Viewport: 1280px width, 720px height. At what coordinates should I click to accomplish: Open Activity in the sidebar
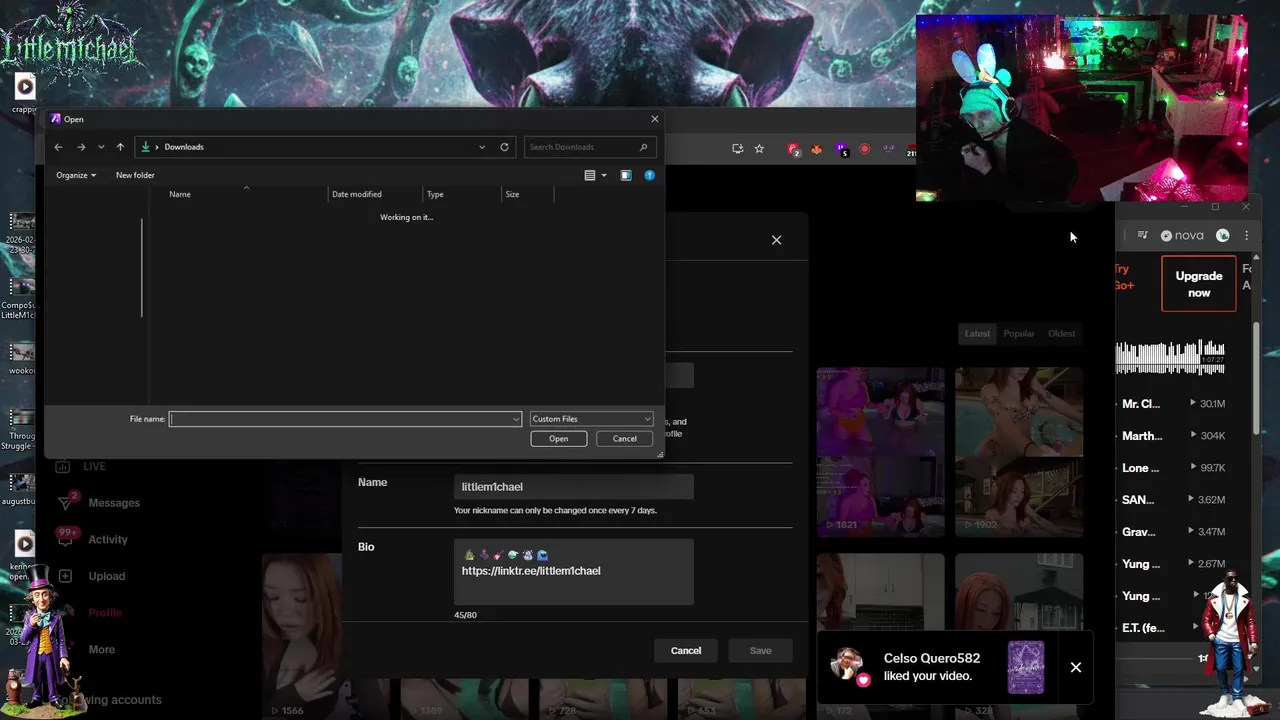[x=106, y=540]
